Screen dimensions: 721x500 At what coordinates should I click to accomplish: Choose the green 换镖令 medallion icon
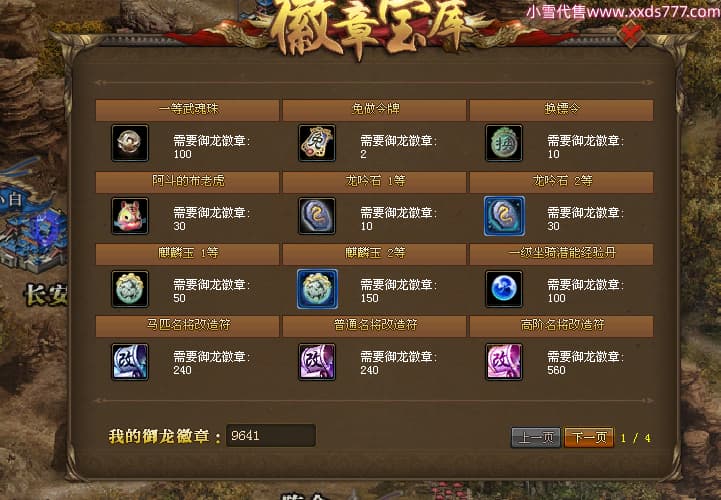click(504, 143)
